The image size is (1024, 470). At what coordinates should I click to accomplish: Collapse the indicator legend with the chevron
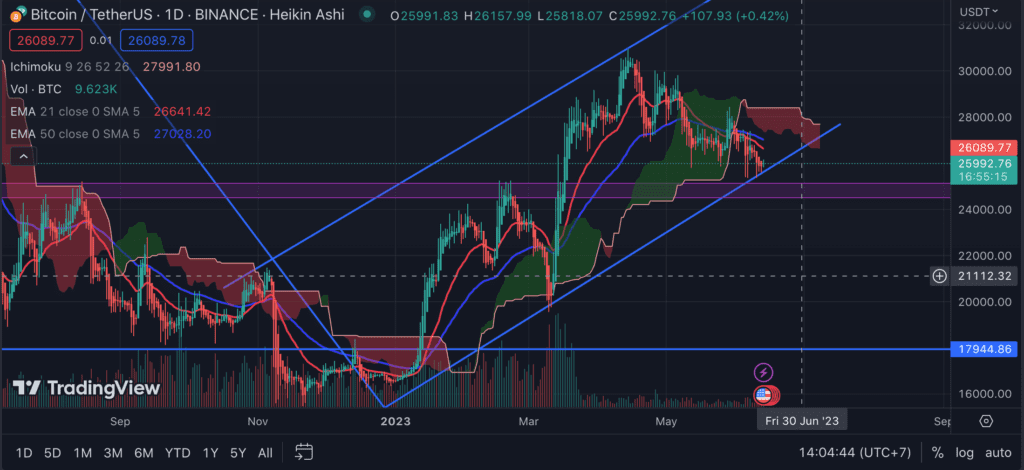click(23, 156)
